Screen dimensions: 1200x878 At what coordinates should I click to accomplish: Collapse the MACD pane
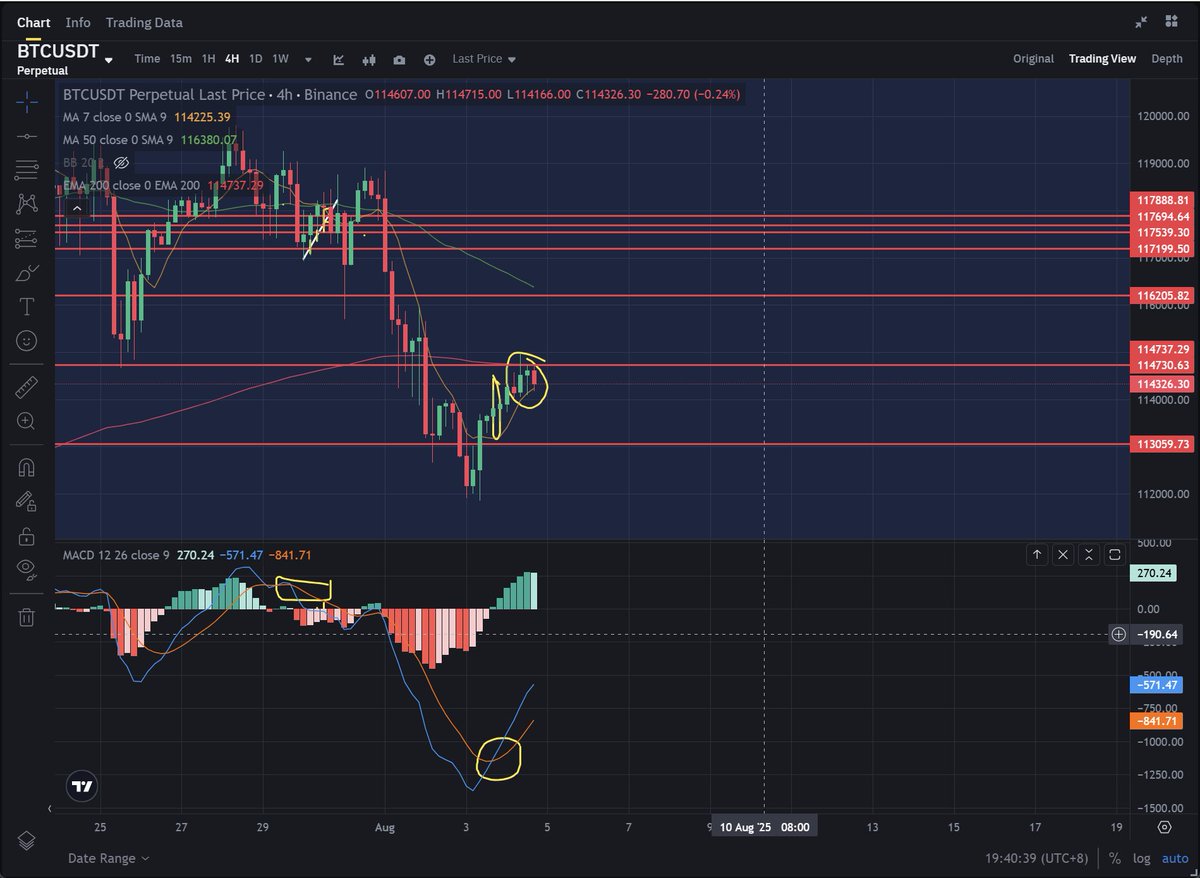click(1089, 554)
